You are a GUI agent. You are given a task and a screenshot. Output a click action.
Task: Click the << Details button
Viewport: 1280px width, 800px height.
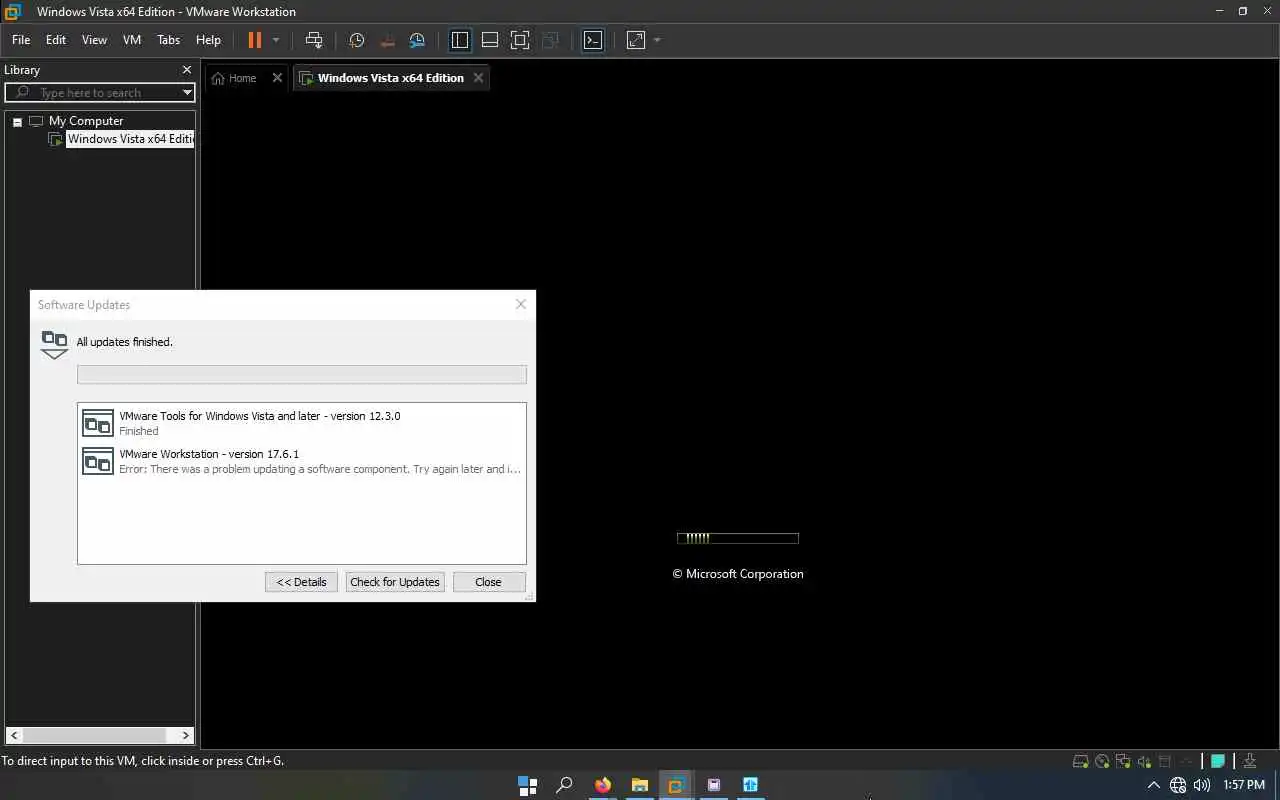[x=301, y=582]
